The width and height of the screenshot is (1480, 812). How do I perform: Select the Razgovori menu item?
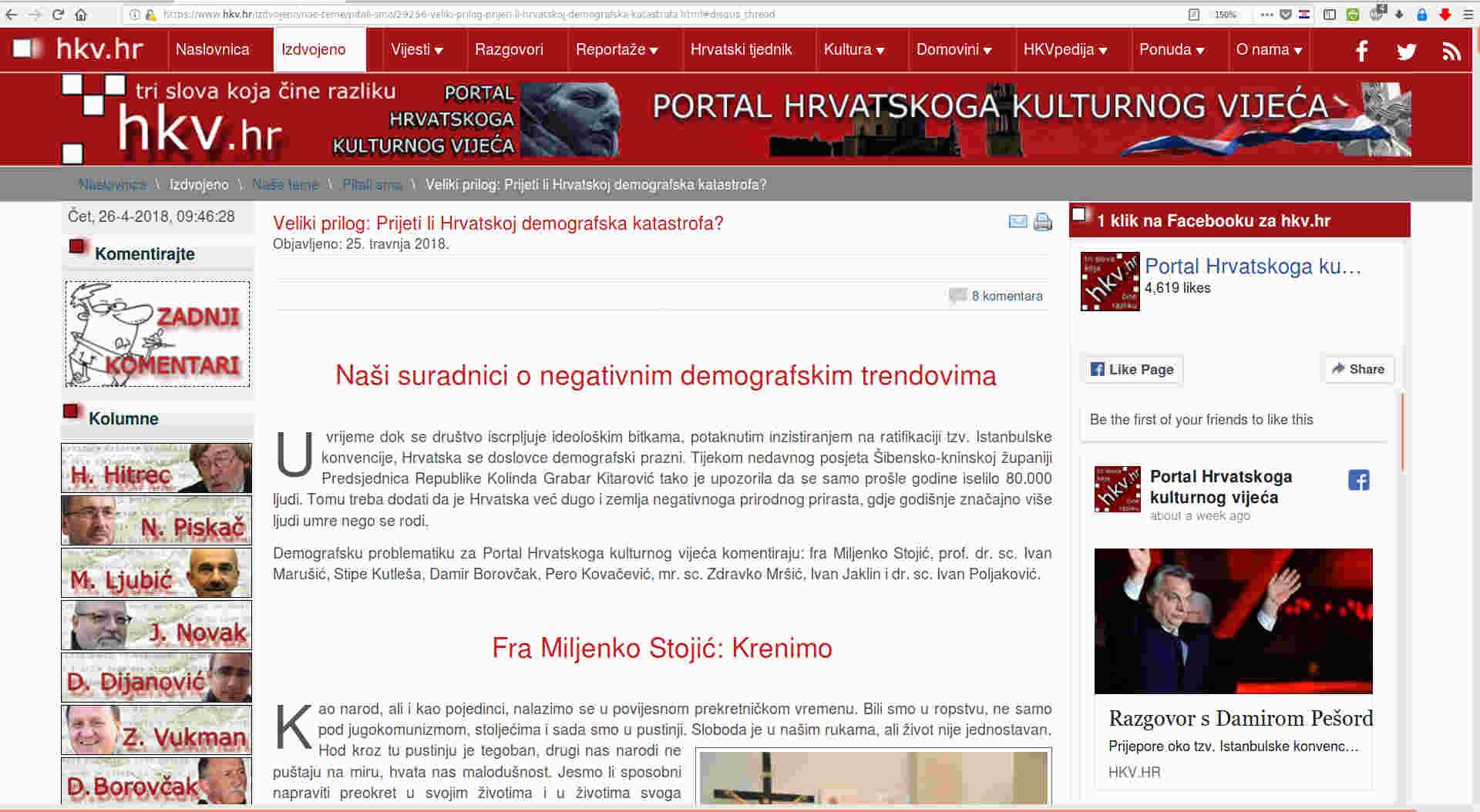(x=509, y=49)
